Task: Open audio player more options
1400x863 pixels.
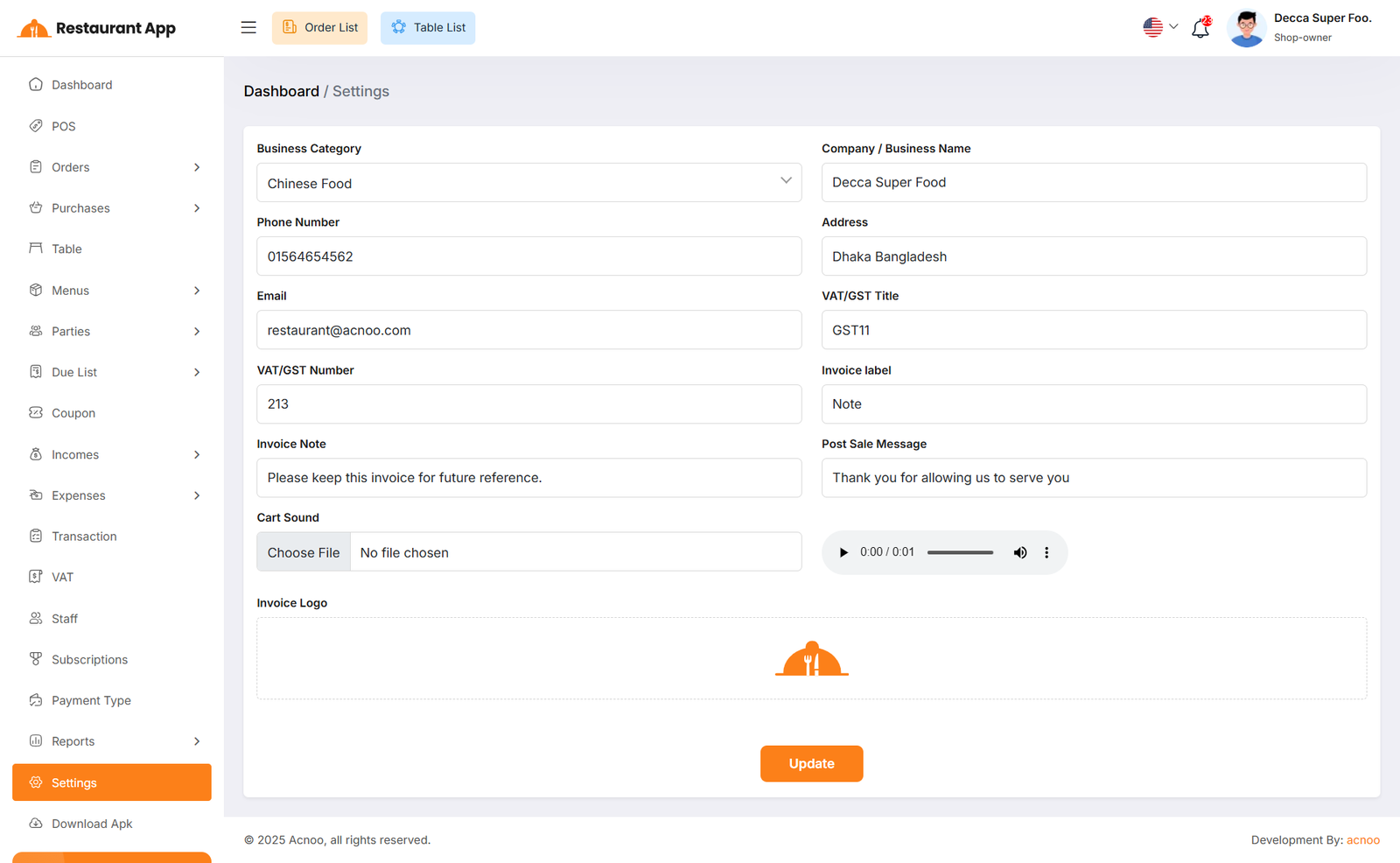Action: [1046, 552]
